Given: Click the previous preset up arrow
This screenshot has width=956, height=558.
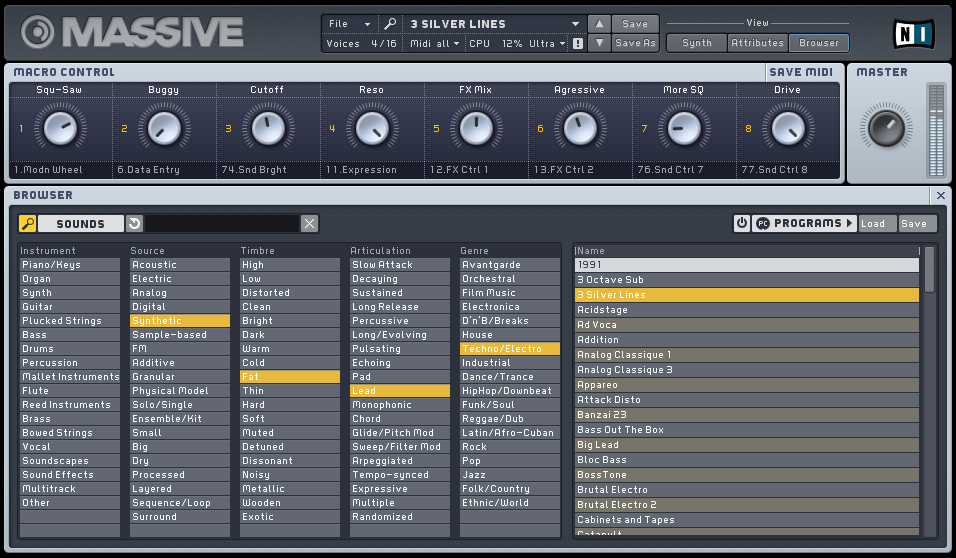Looking at the screenshot, I should pyautogui.click(x=597, y=24).
